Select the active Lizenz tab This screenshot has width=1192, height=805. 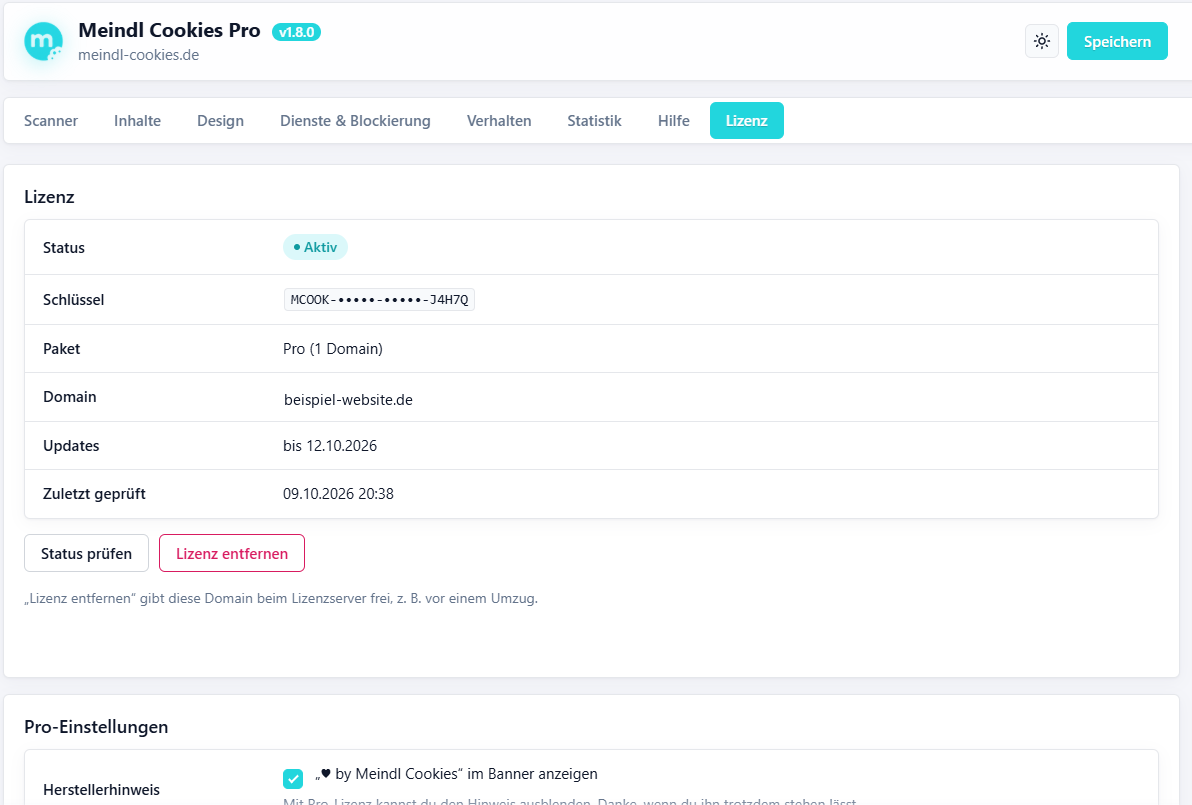(x=747, y=121)
